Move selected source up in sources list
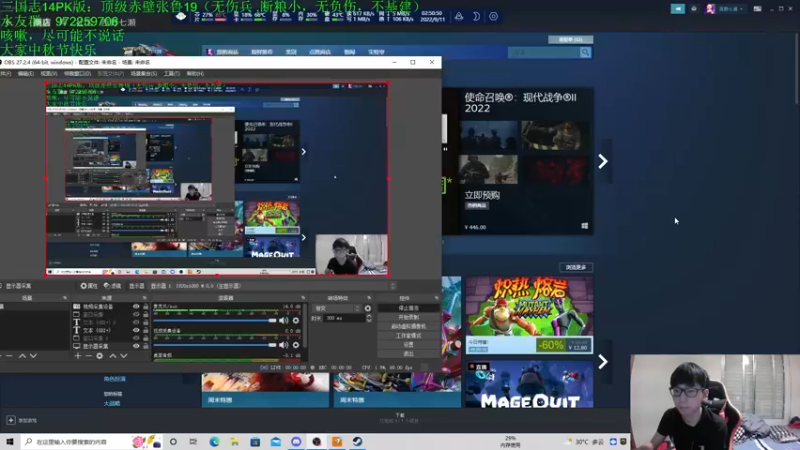Viewport: 800px width, 450px height. point(113,356)
